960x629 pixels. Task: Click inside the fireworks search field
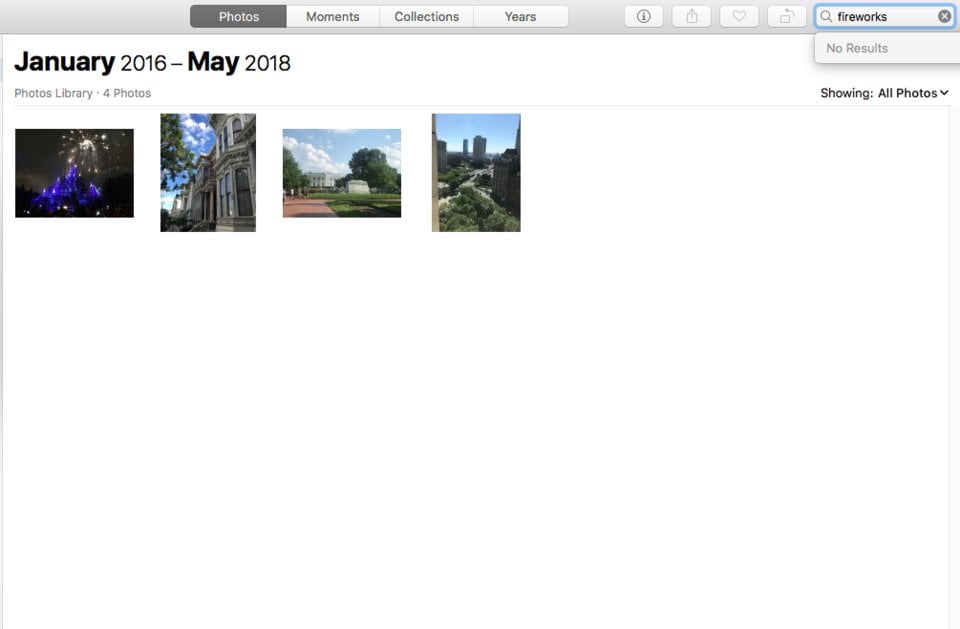(x=883, y=16)
